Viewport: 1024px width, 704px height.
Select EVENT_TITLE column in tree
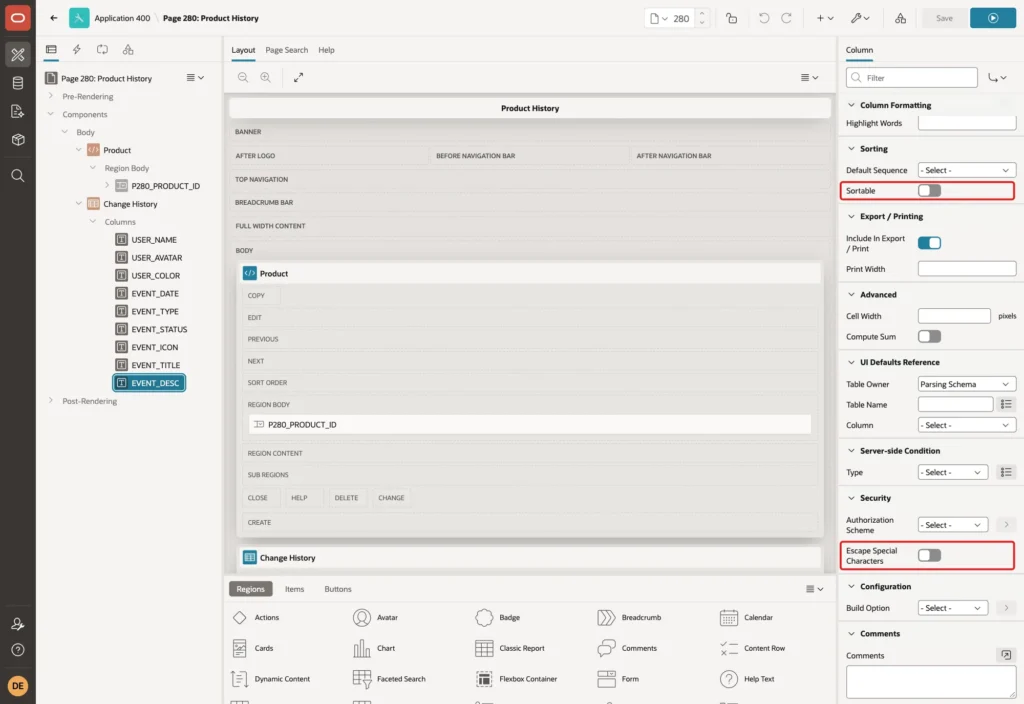point(155,365)
